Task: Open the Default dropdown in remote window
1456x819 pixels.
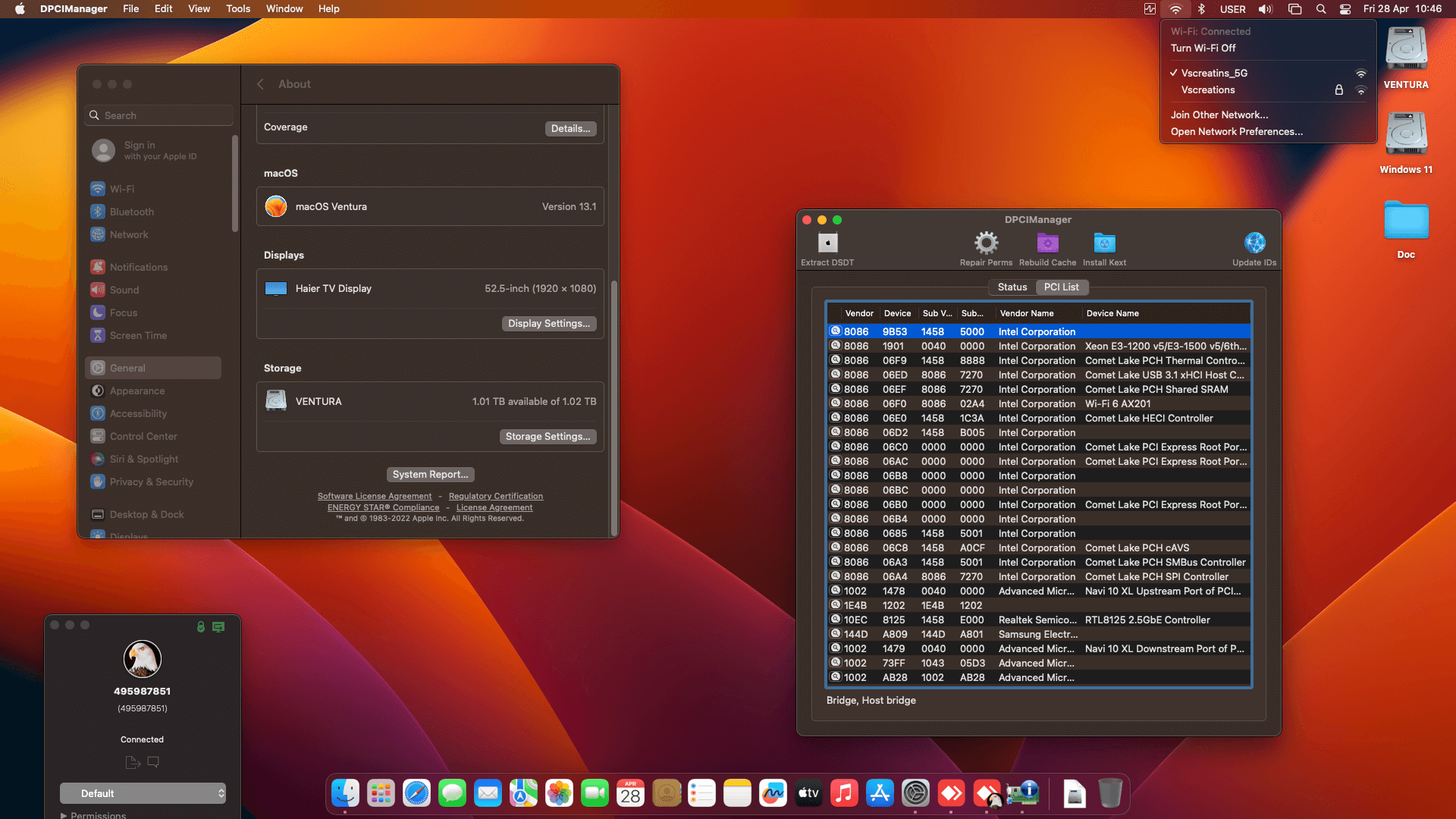Action: tap(143, 793)
